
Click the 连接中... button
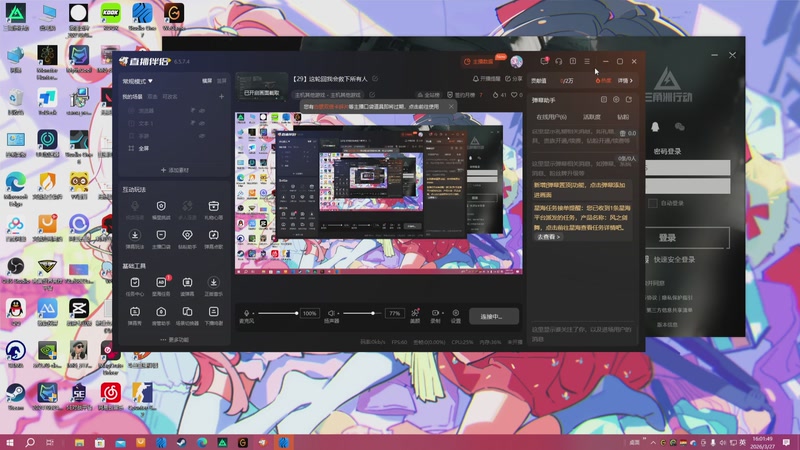coord(494,316)
